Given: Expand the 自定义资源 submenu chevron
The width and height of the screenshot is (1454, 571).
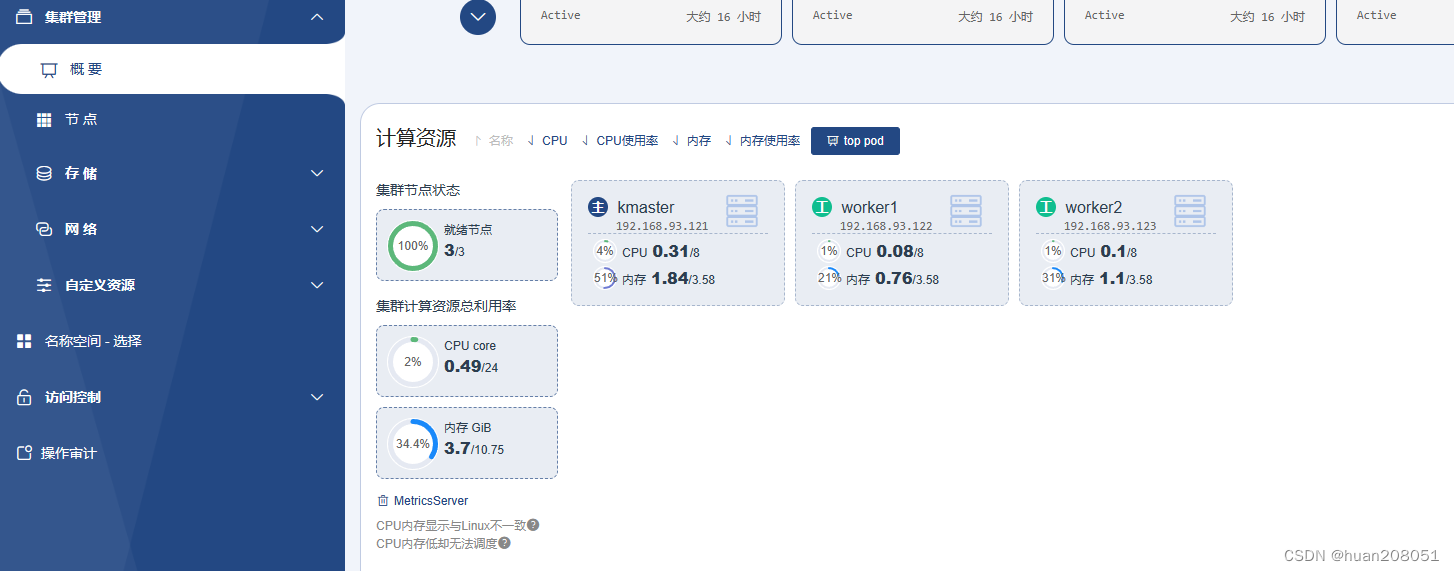Looking at the screenshot, I should [317, 285].
